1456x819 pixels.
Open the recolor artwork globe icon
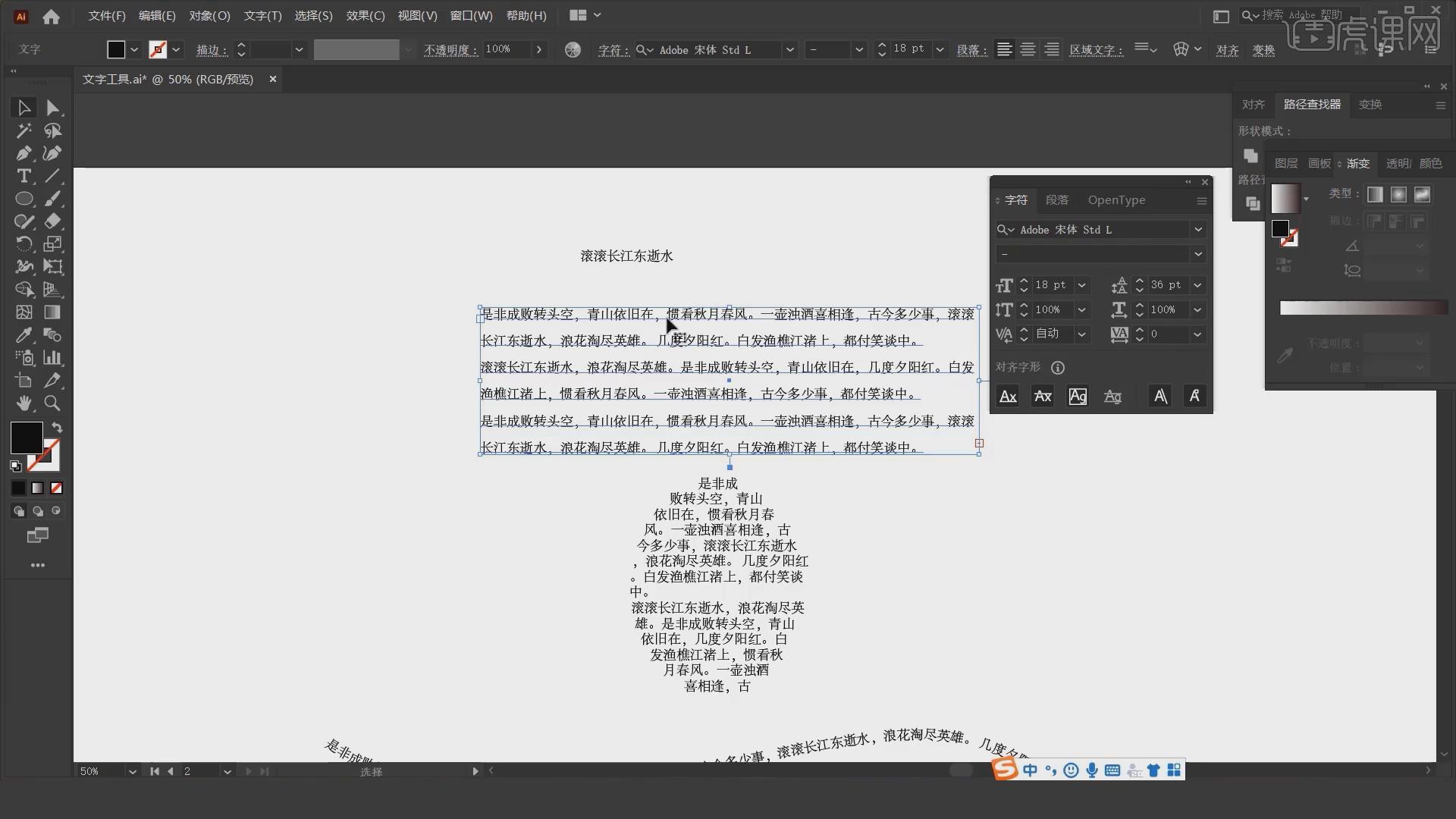[573, 49]
